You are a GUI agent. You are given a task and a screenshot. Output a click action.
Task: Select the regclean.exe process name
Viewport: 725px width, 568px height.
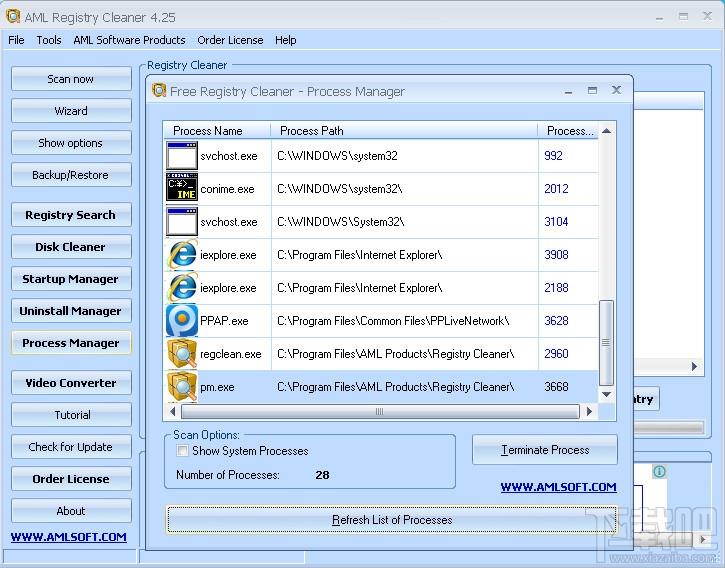click(x=231, y=354)
